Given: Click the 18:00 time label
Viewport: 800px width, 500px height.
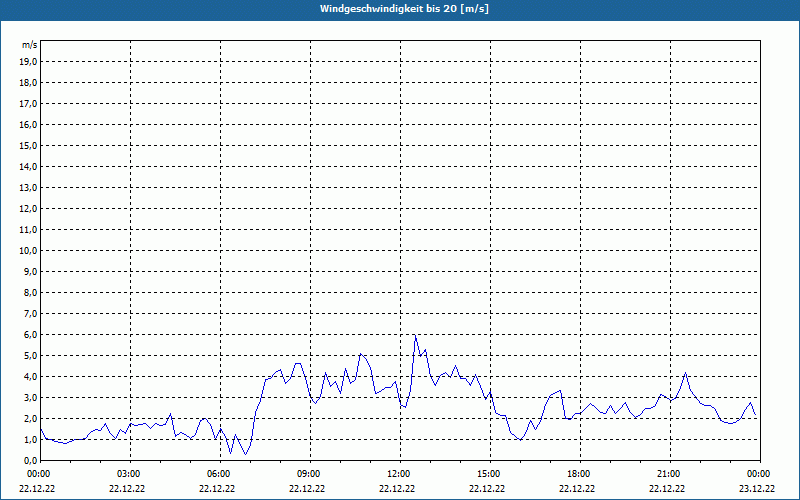Looking at the screenshot, I should tap(580, 474).
